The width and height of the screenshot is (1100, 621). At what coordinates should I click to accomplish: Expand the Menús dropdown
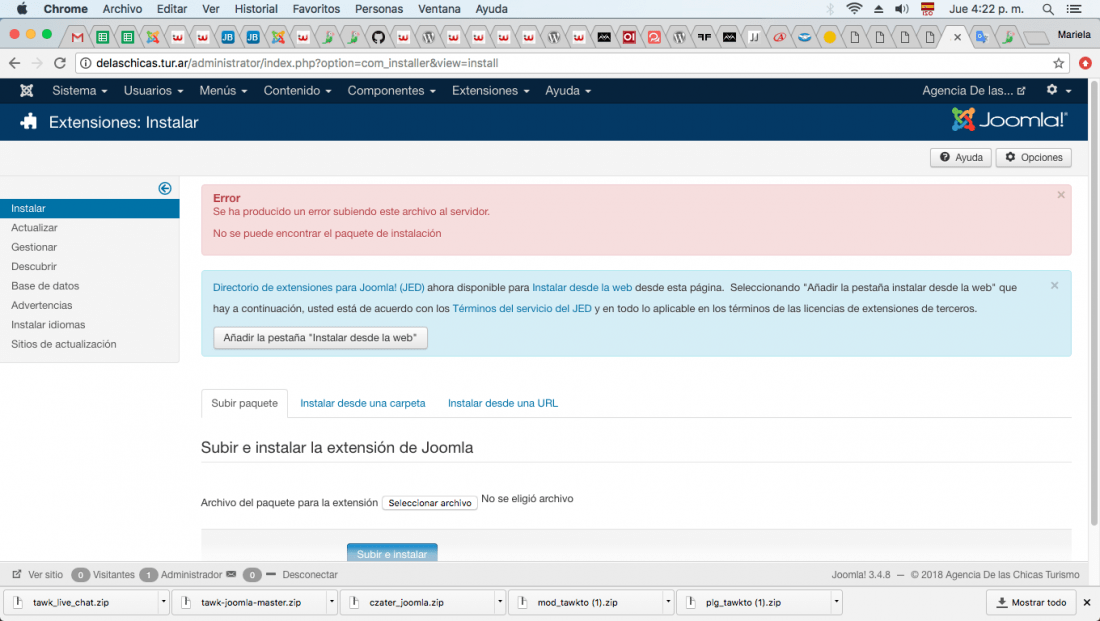tap(223, 91)
